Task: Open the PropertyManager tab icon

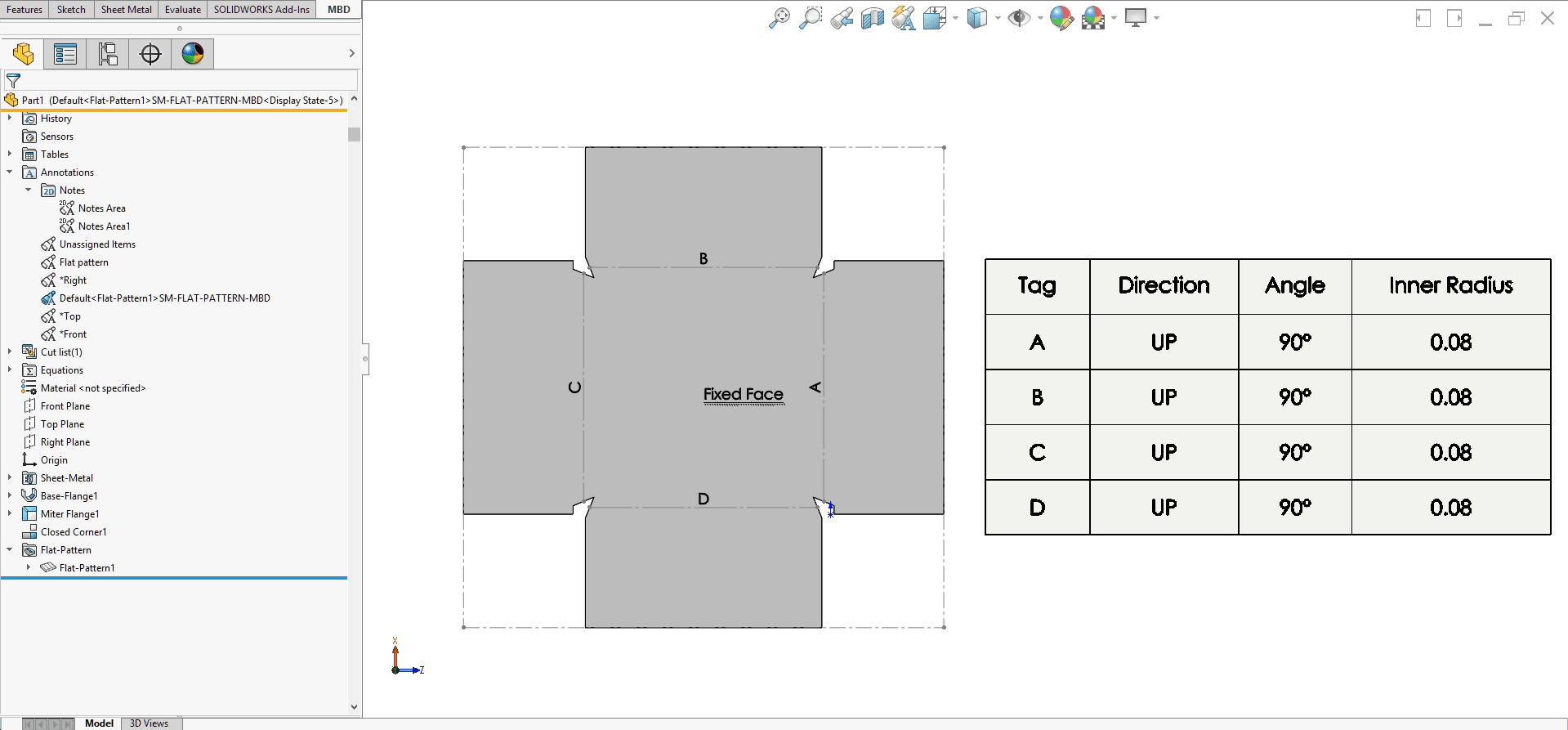Action: pyautogui.click(x=65, y=54)
